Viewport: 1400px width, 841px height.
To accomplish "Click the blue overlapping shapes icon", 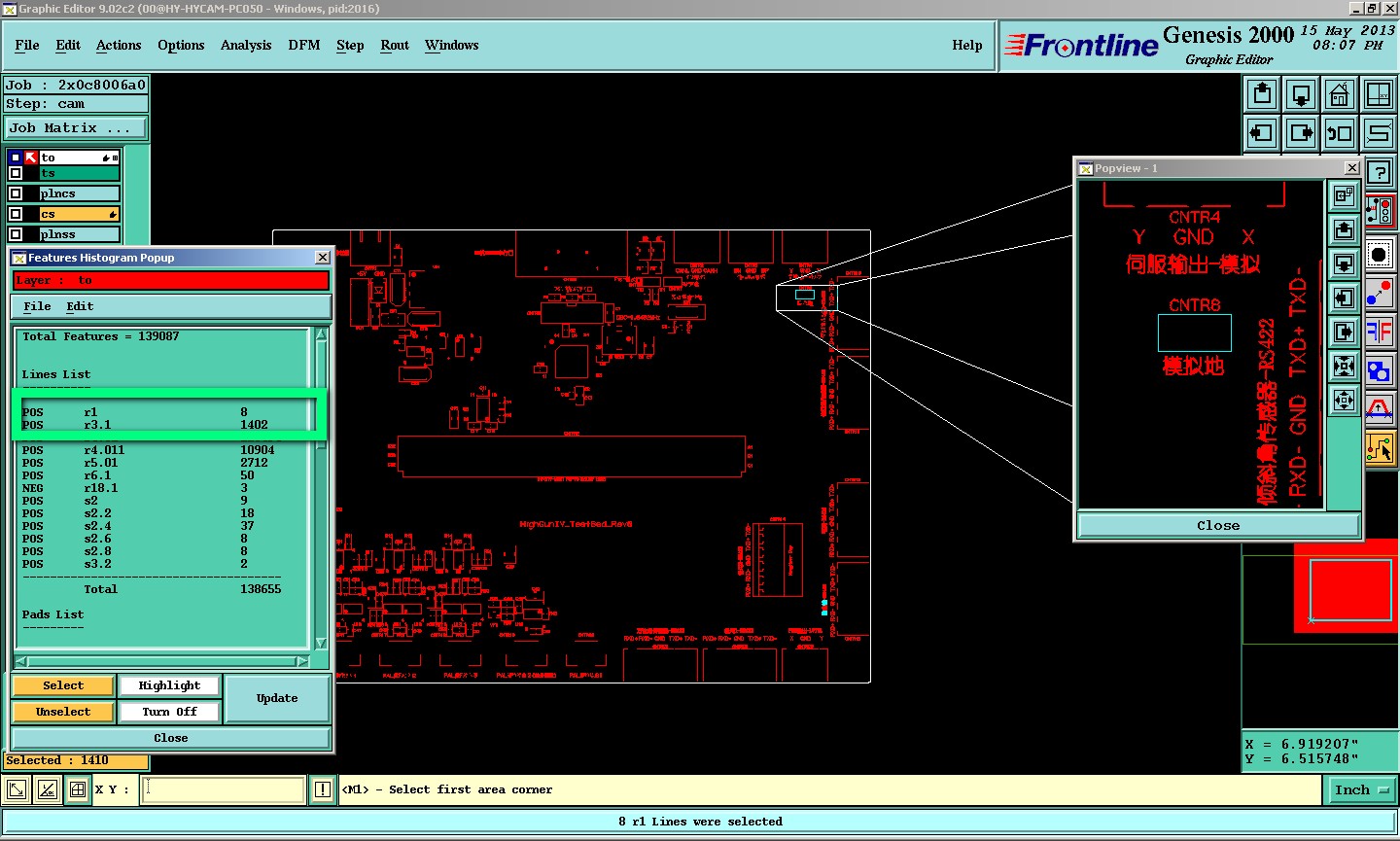I will (x=1380, y=370).
